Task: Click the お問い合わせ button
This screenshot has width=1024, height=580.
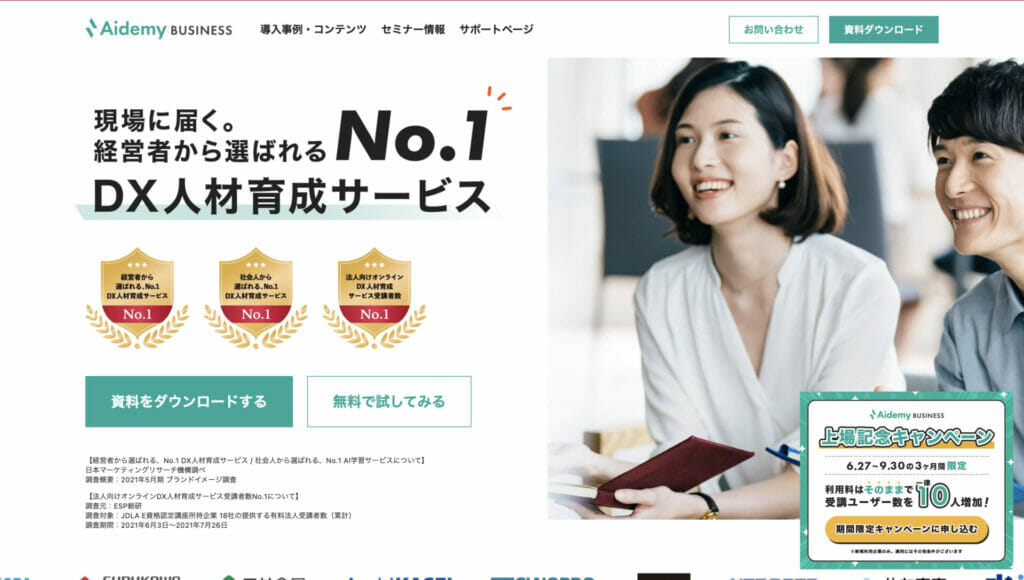Action: (773, 29)
